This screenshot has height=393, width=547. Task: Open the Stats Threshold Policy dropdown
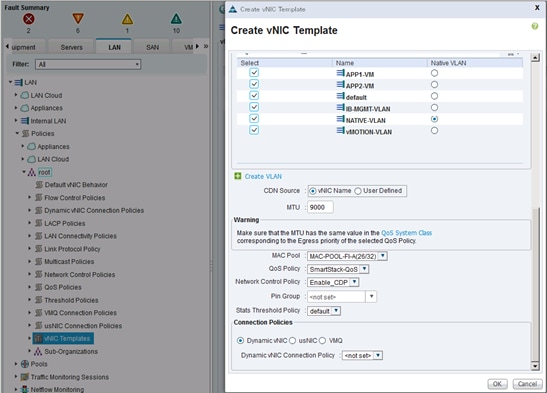[336, 310]
